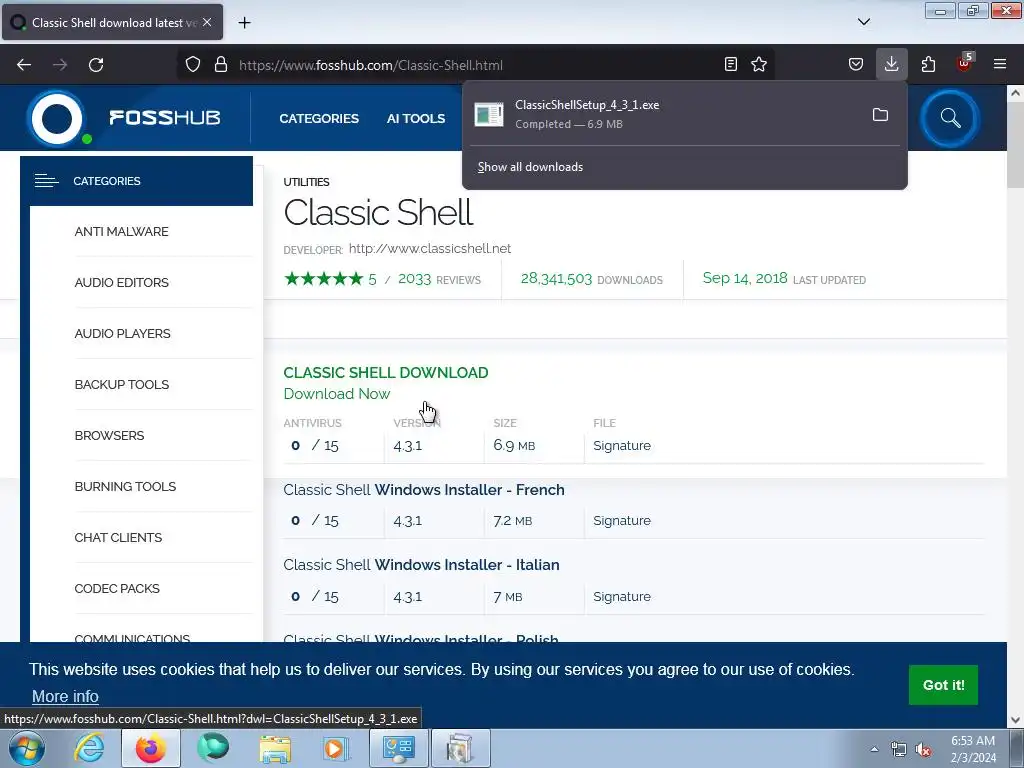The width and height of the screenshot is (1024, 768).
Task: Expand the list all tabs chevron
Action: (863, 22)
